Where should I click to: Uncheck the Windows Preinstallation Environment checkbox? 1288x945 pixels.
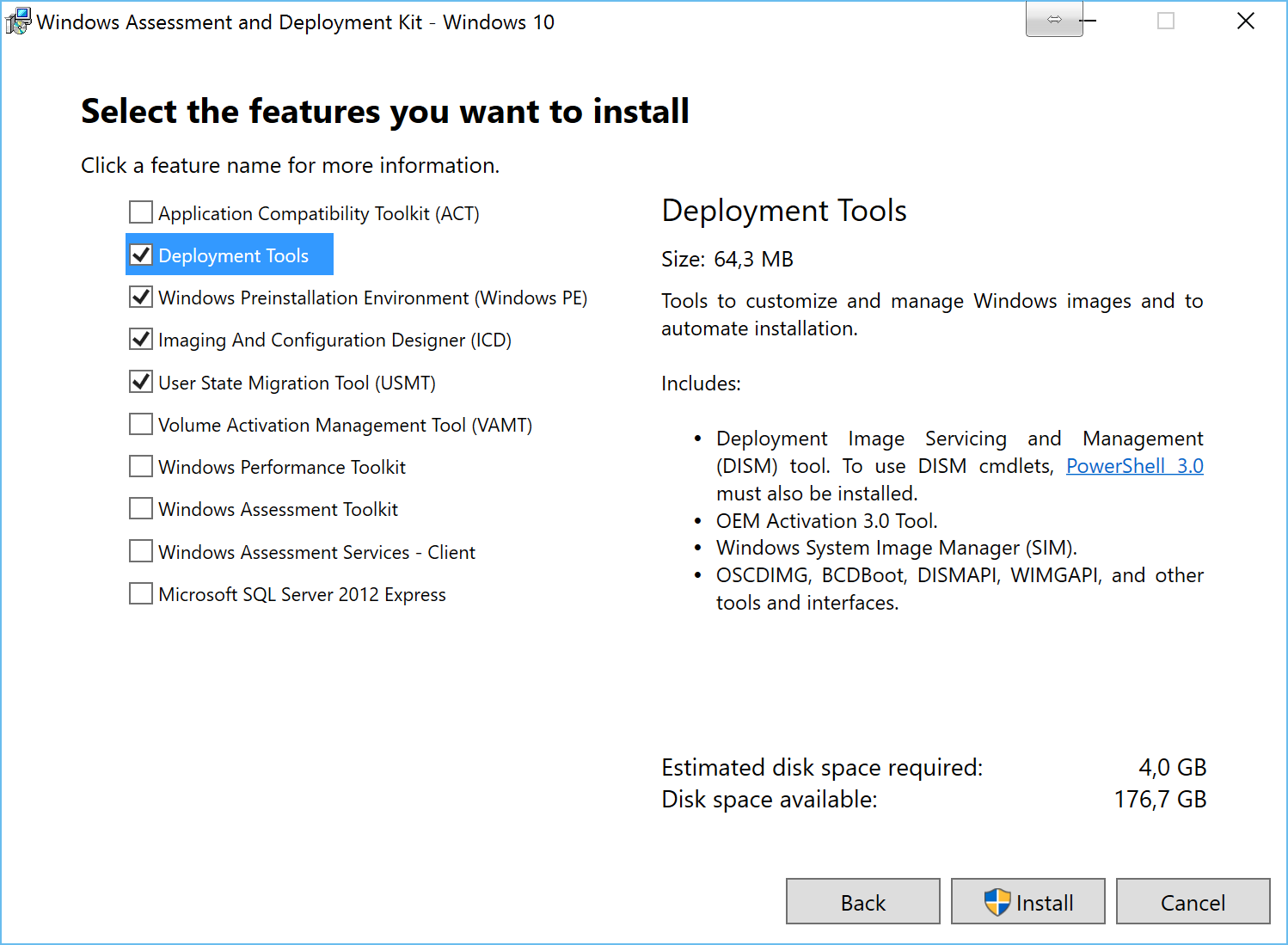[141, 298]
